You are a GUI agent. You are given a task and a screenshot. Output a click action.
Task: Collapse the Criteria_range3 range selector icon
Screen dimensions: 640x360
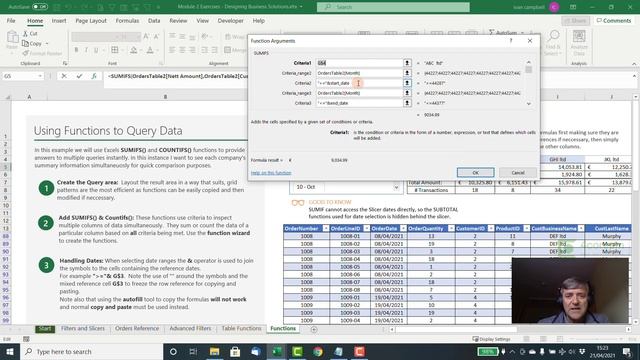407,93
